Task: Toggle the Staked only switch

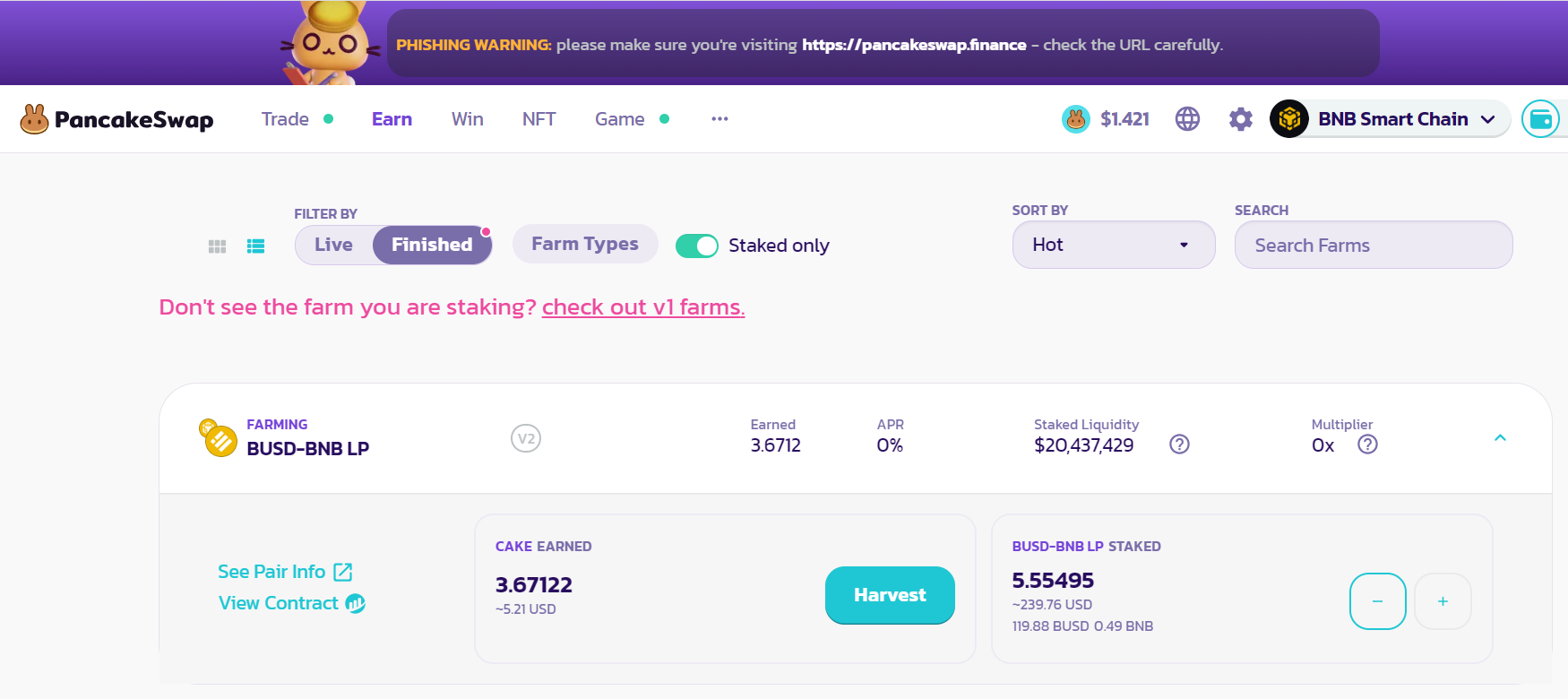Action: click(697, 246)
